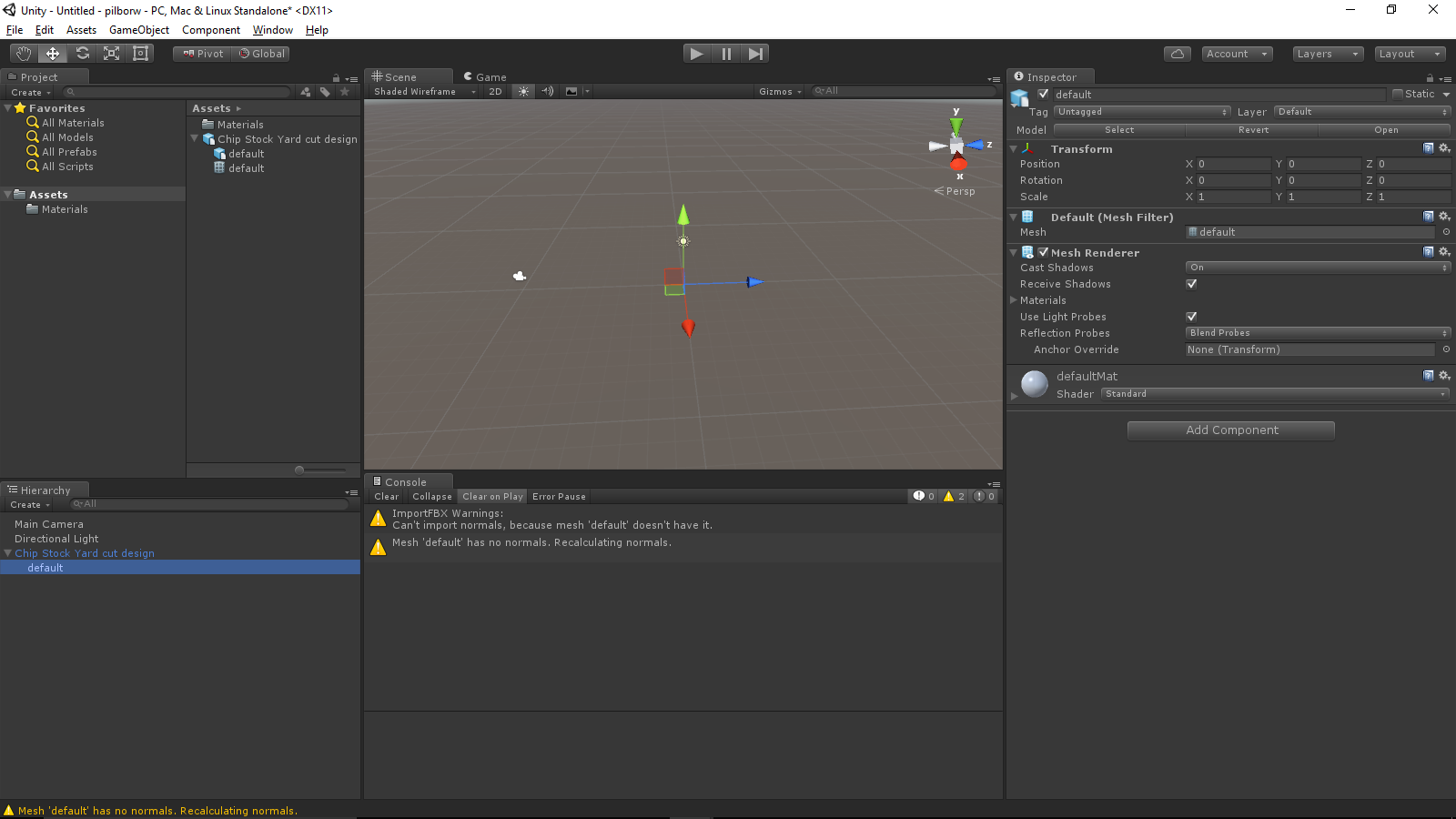1456x819 pixels.
Task: Toggle the default object active checkbox
Action: coord(1044,94)
